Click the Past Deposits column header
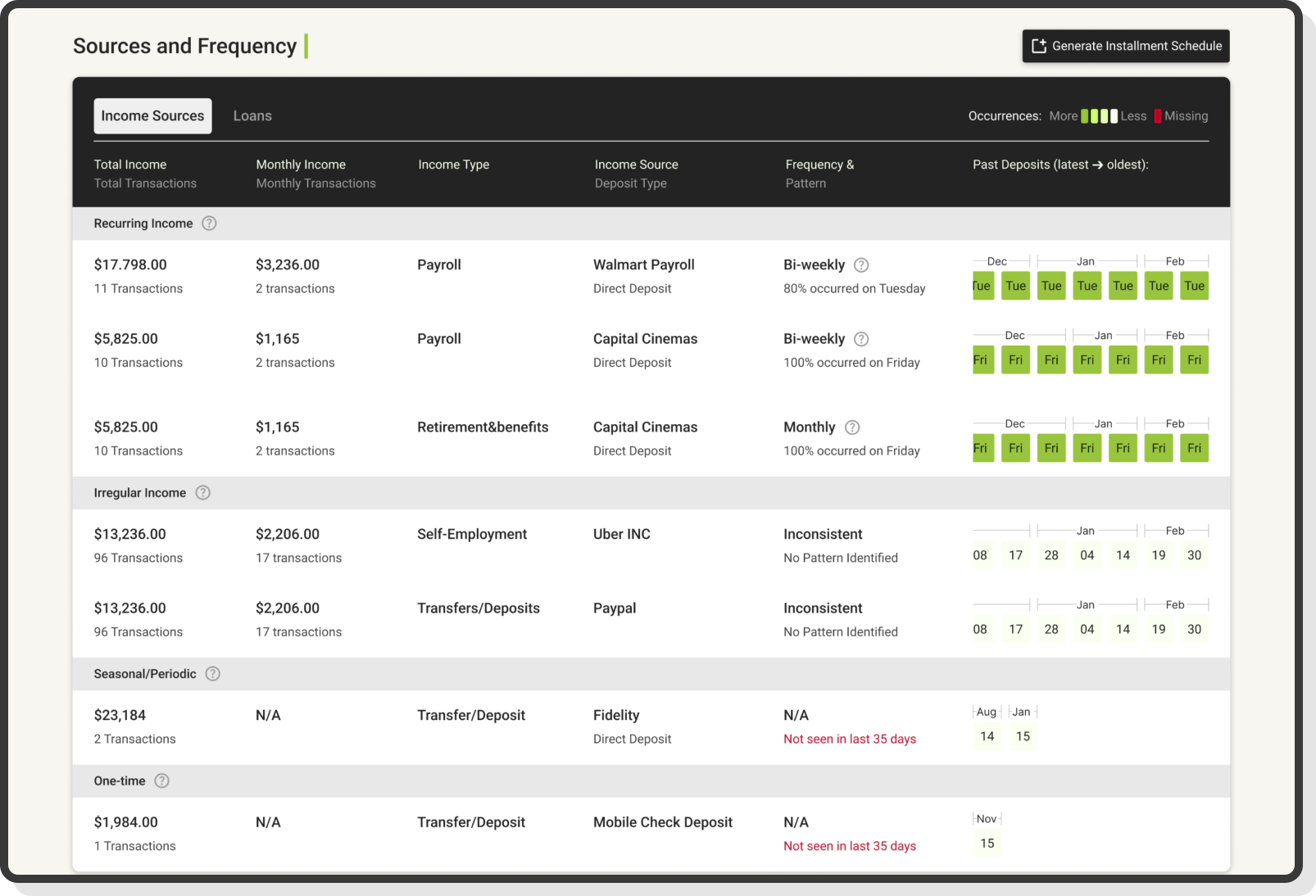This screenshot has width=1316, height=896. point(1060,165)
